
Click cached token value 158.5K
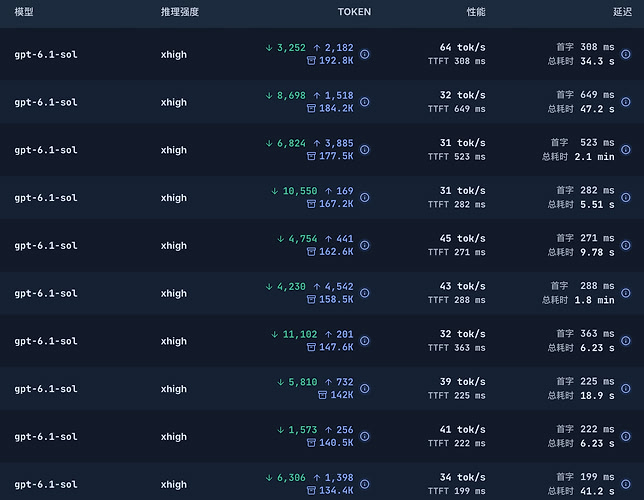(x=336, y=300)
